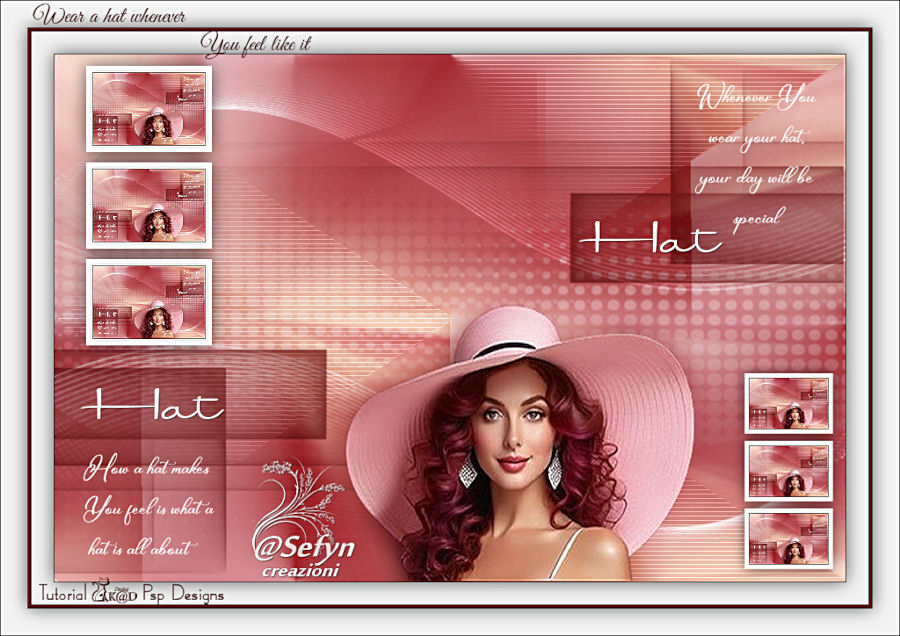Click the "Hat" word above "How a hat makes"
This screenshot has width=900, height=636.
[x=153, y=404]
